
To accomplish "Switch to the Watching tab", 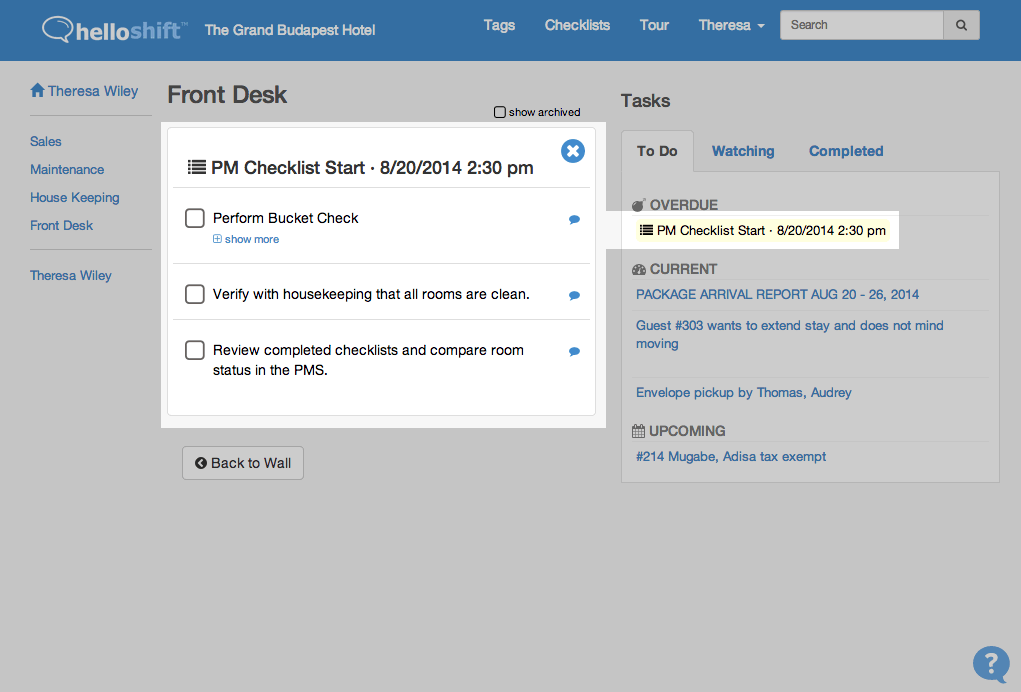I will pos(743,151).
